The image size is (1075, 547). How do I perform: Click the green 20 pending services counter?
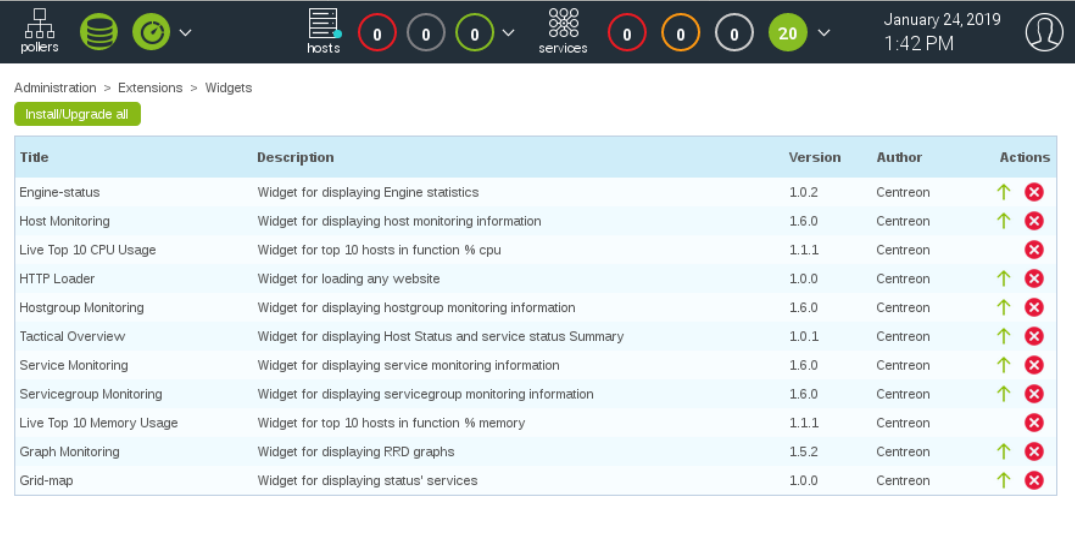pos(788,34)
